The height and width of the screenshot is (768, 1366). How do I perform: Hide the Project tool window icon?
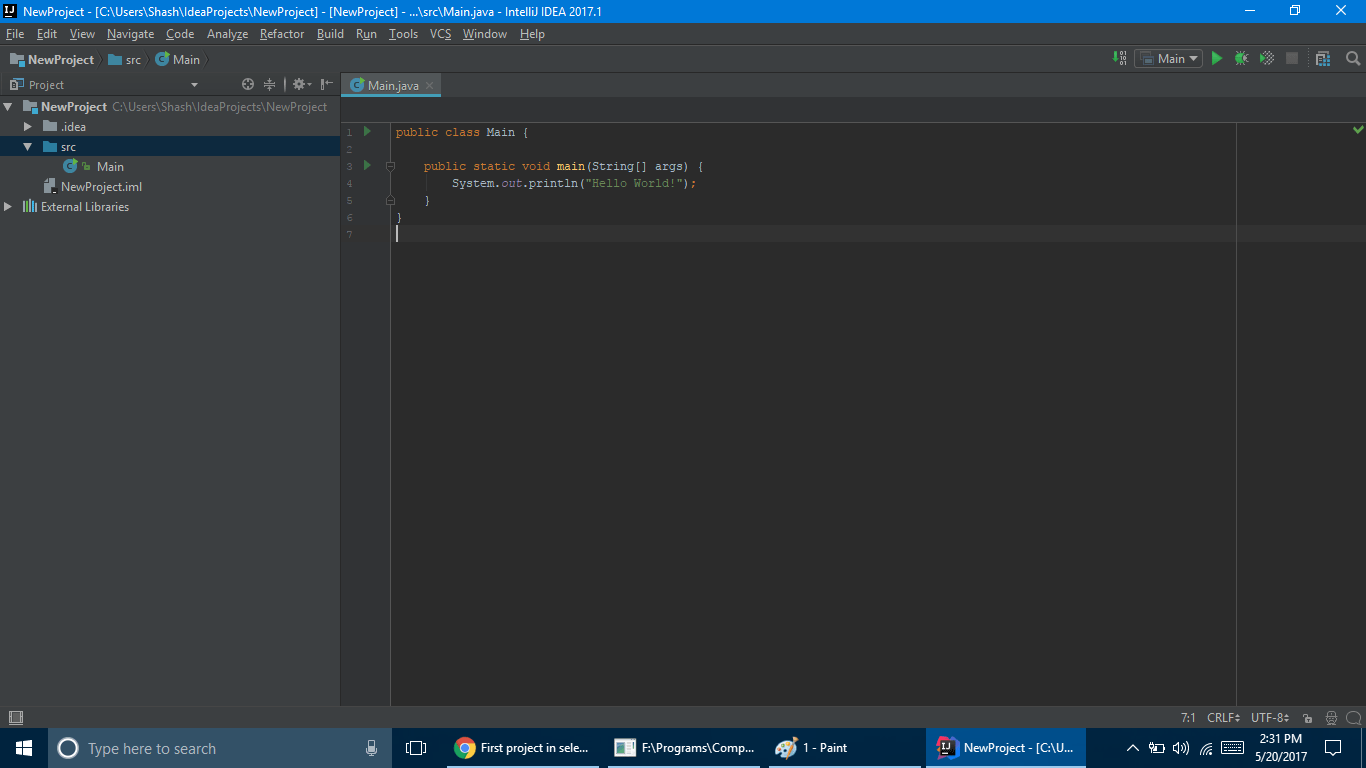click(x=325, y=84)
